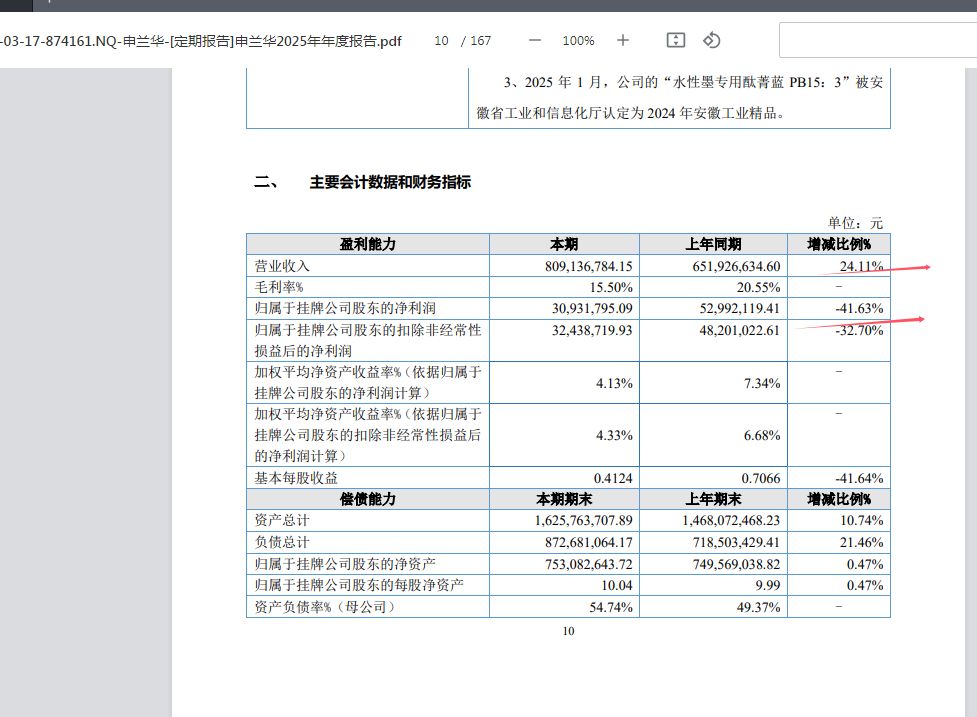Viewport: 977px width, 717px height.
Task: Click the 100% zoom level field
Action: (578, 40)
